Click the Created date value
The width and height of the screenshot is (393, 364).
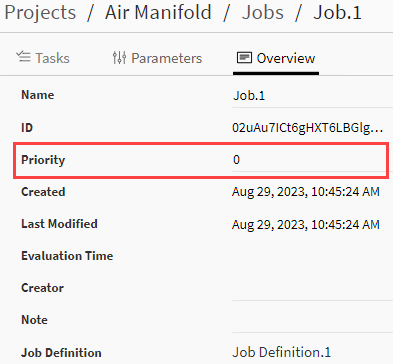click(306, 192)
